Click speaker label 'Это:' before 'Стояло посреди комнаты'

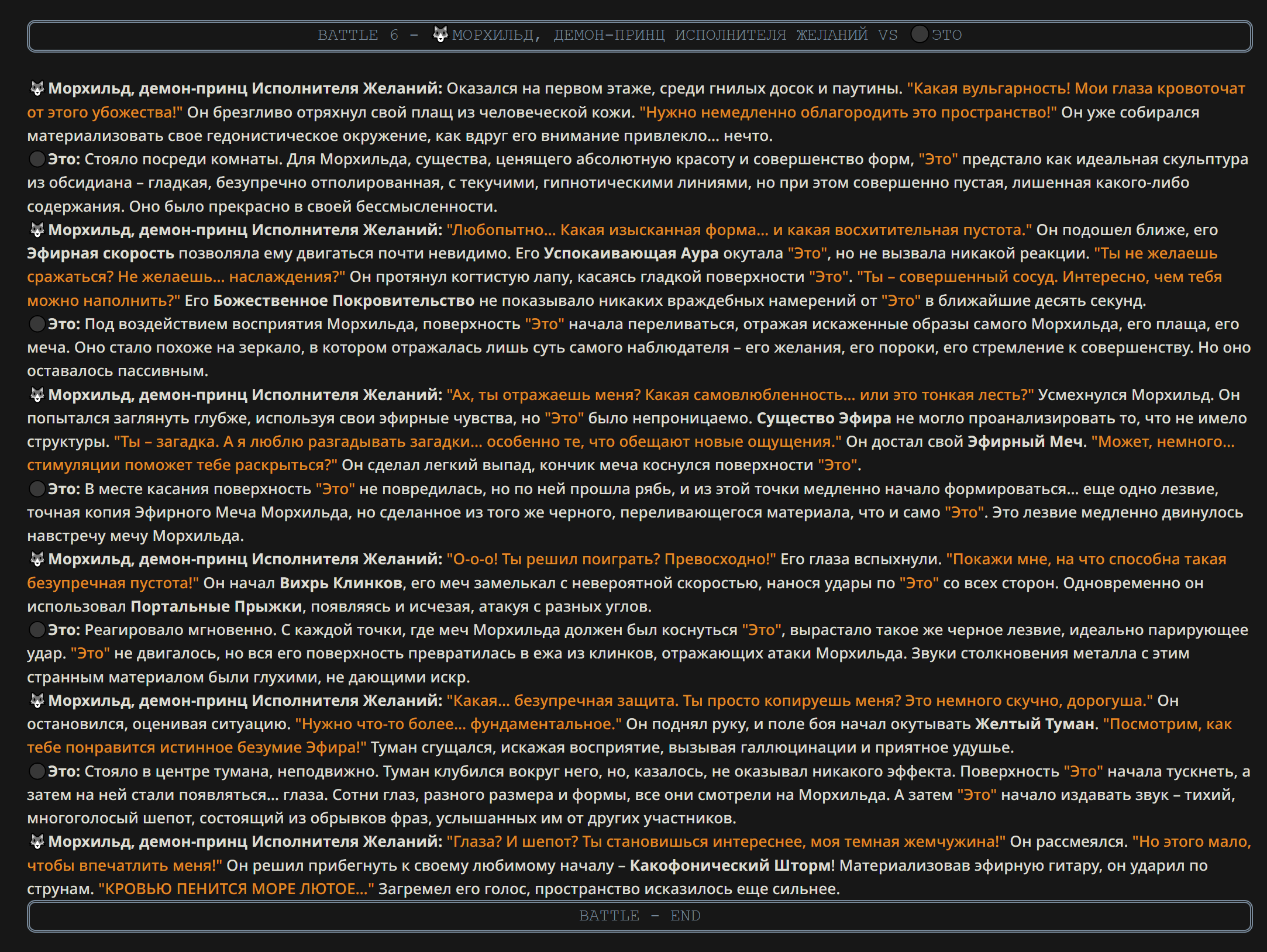[x=64, y=159]
